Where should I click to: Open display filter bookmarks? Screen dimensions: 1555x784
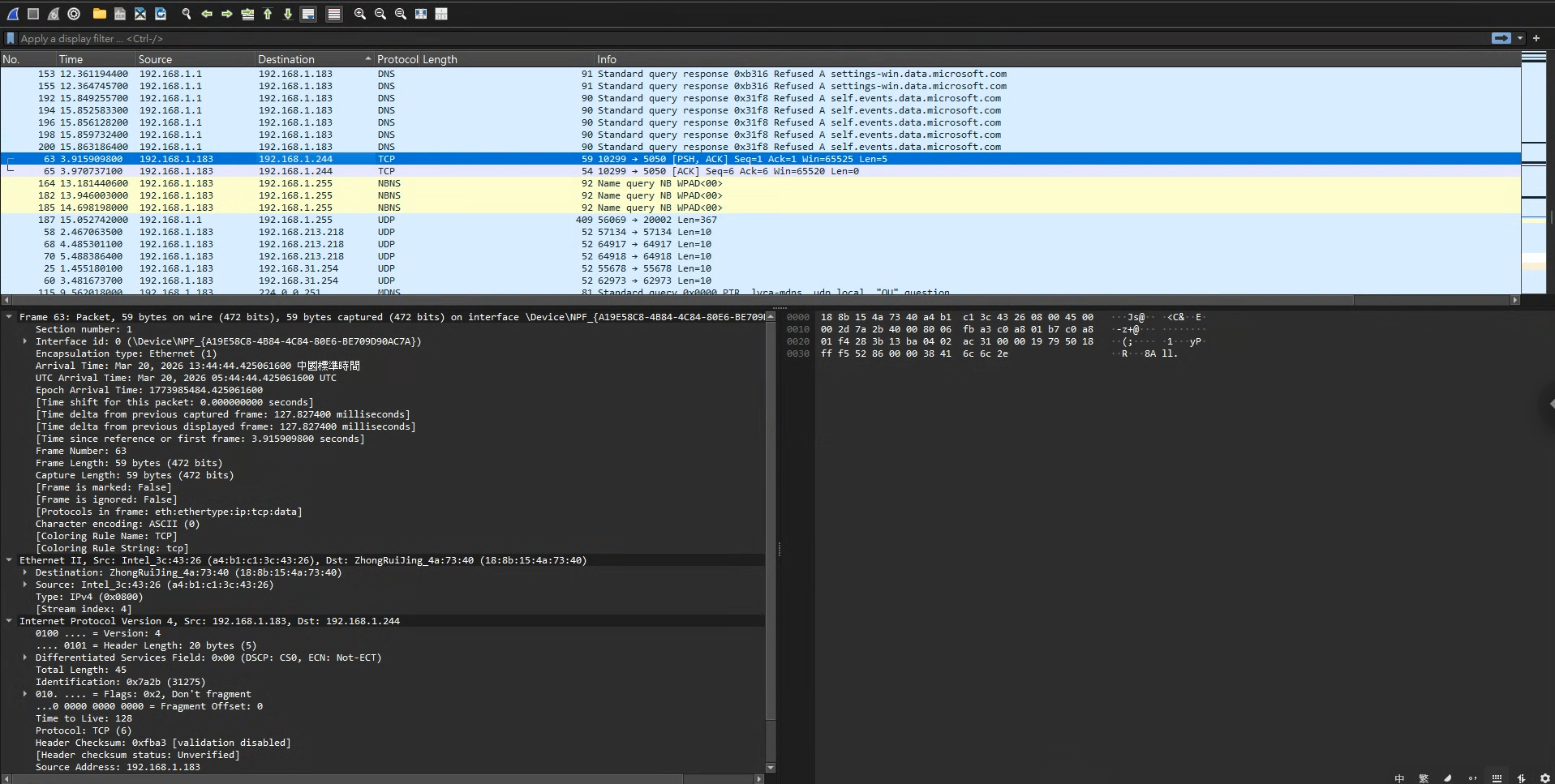tap(10, 38)
